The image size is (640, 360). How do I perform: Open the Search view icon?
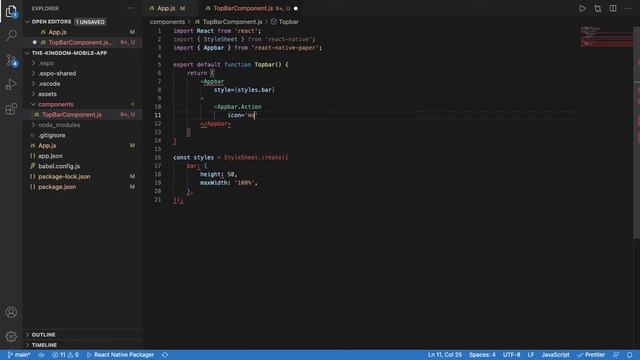(x=11, y=36)
